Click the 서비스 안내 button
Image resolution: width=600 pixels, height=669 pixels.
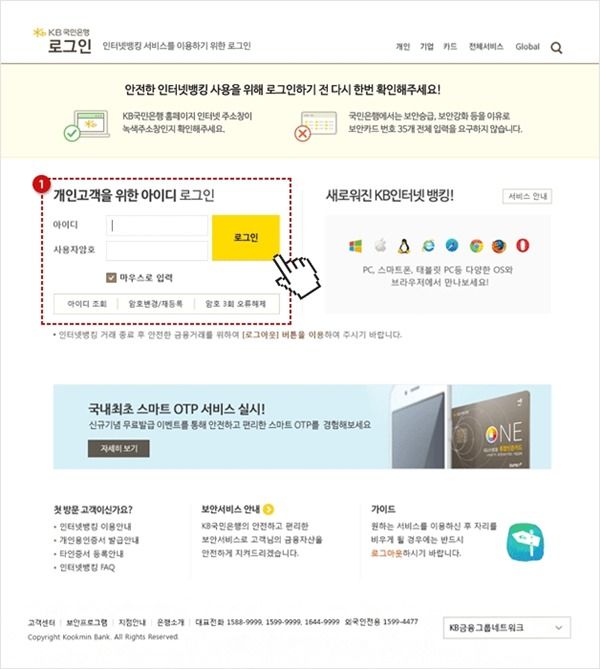[x=527, y=196]
